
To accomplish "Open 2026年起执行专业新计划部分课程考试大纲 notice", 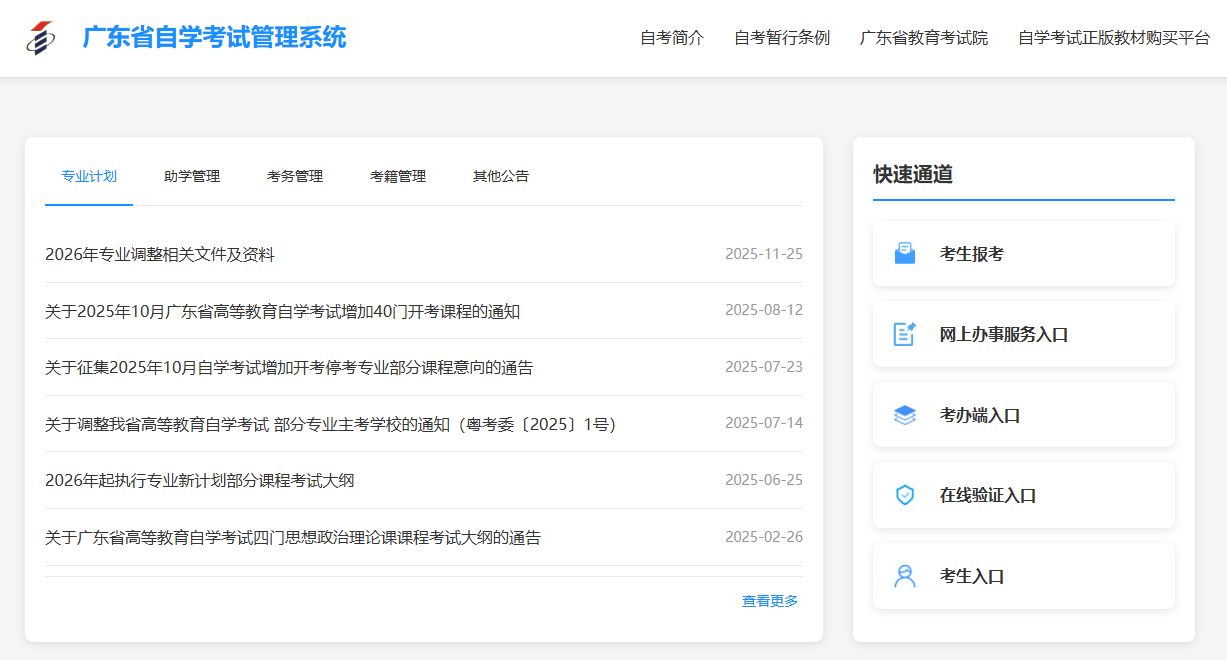I will click(200, 481).
